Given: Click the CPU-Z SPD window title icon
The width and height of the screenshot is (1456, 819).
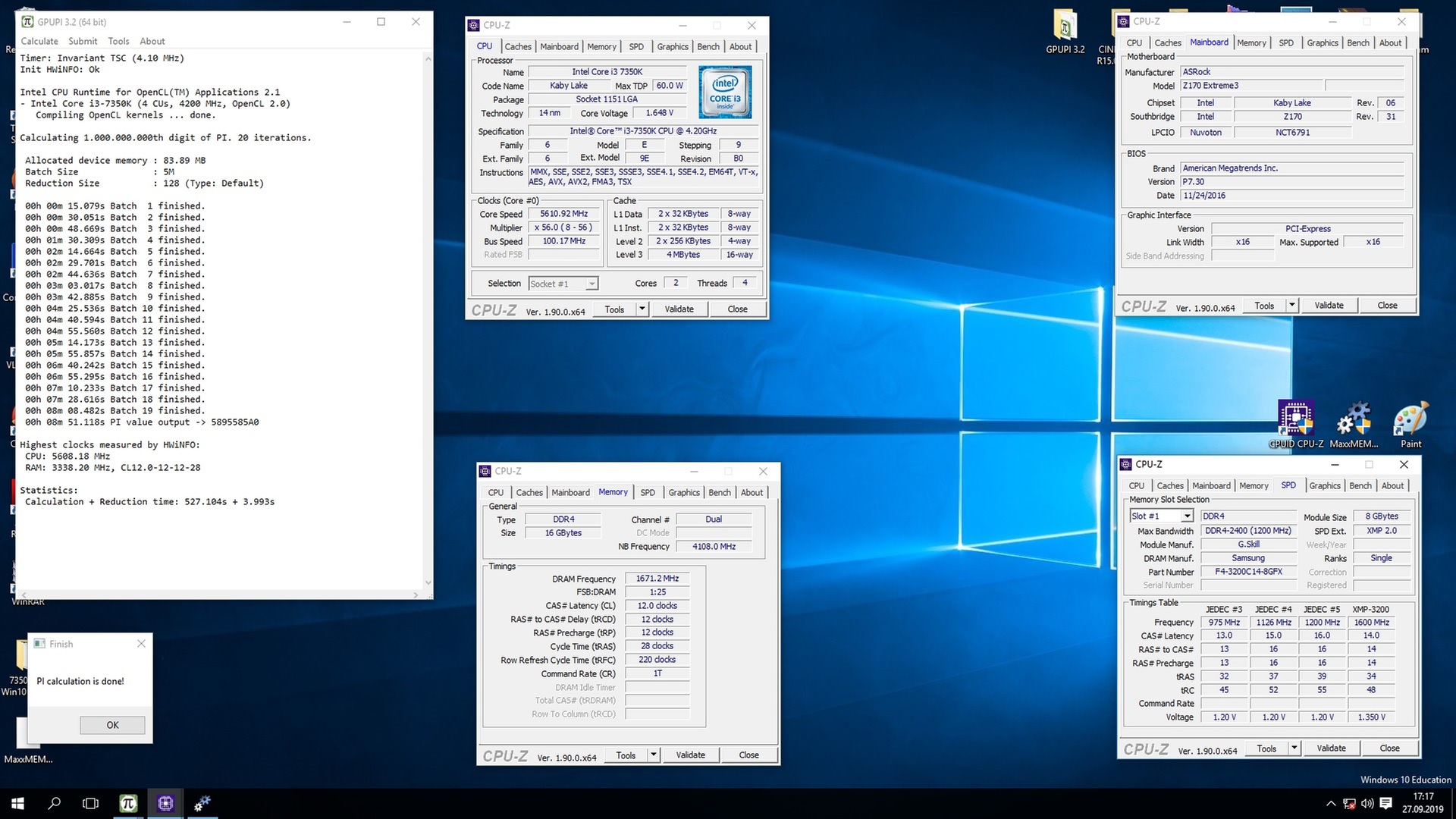Looking at the screenshot, I should pos(1126,464).
